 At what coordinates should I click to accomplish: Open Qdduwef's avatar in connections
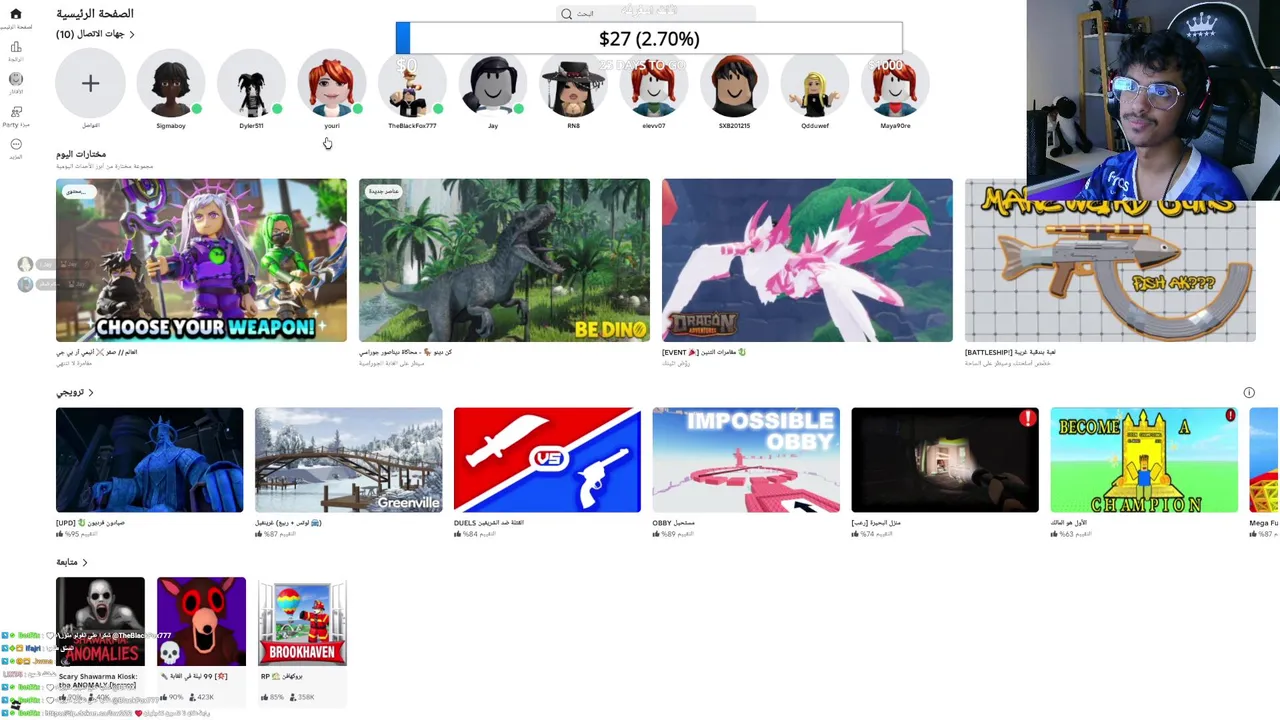815,84
